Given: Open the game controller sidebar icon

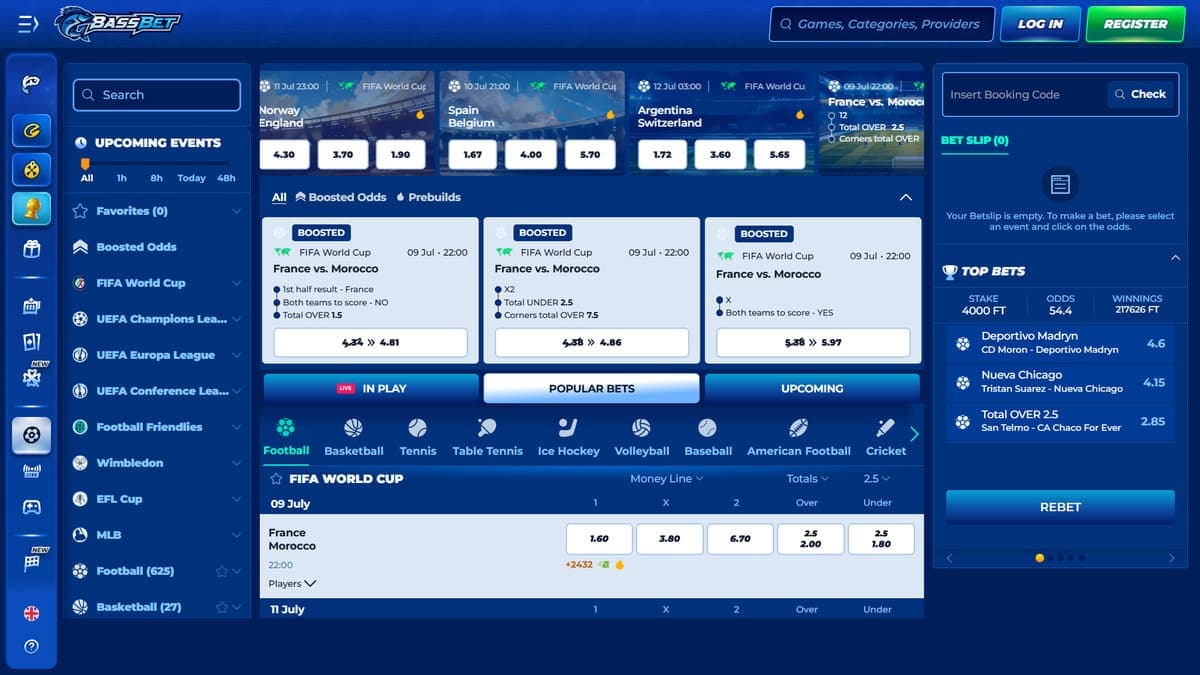Looking at the screenshot, I should coord(31,507).
